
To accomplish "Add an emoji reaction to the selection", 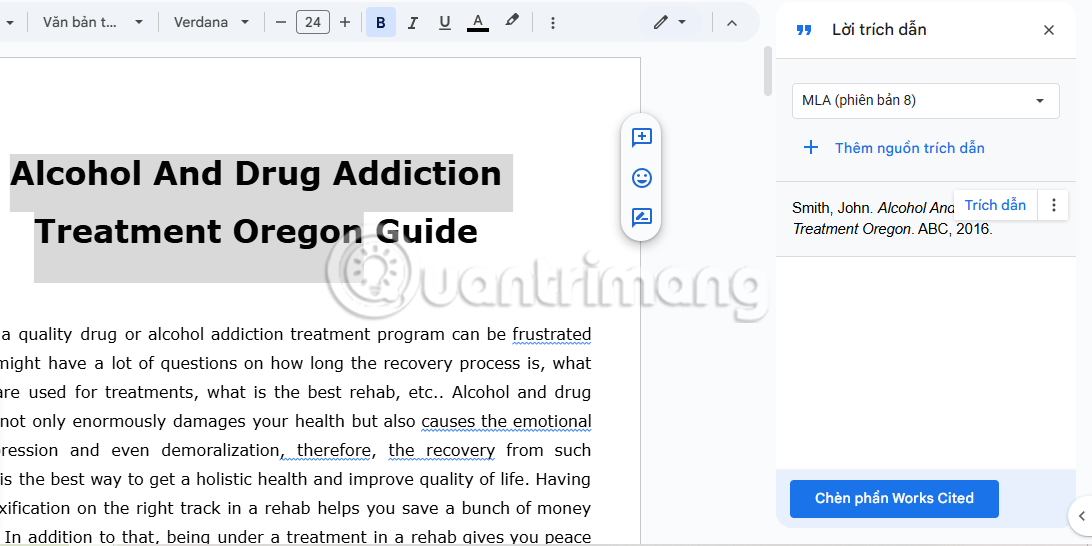I will click(642, 178).
